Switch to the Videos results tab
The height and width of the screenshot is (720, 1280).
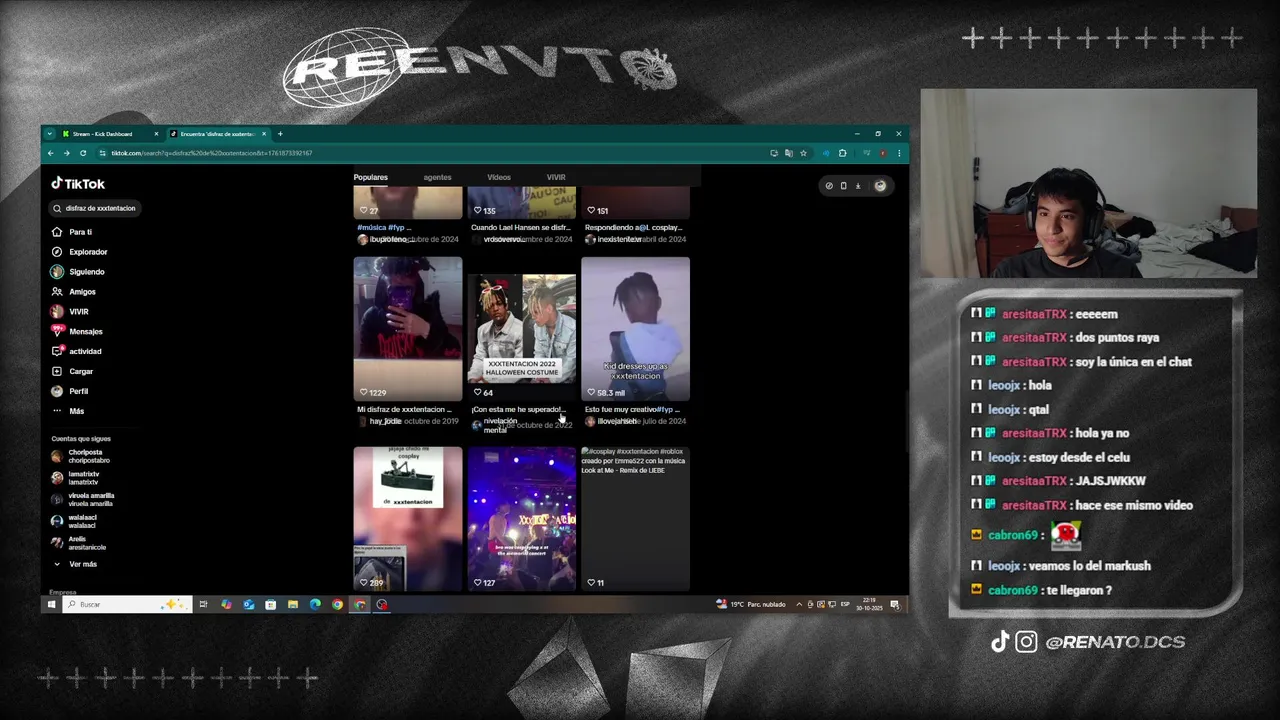point(499,177)
